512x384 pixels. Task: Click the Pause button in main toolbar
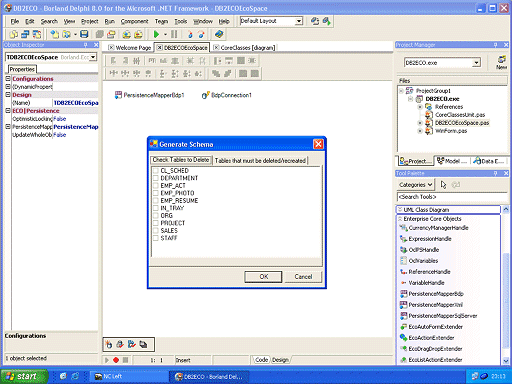(x=174, y=34)
